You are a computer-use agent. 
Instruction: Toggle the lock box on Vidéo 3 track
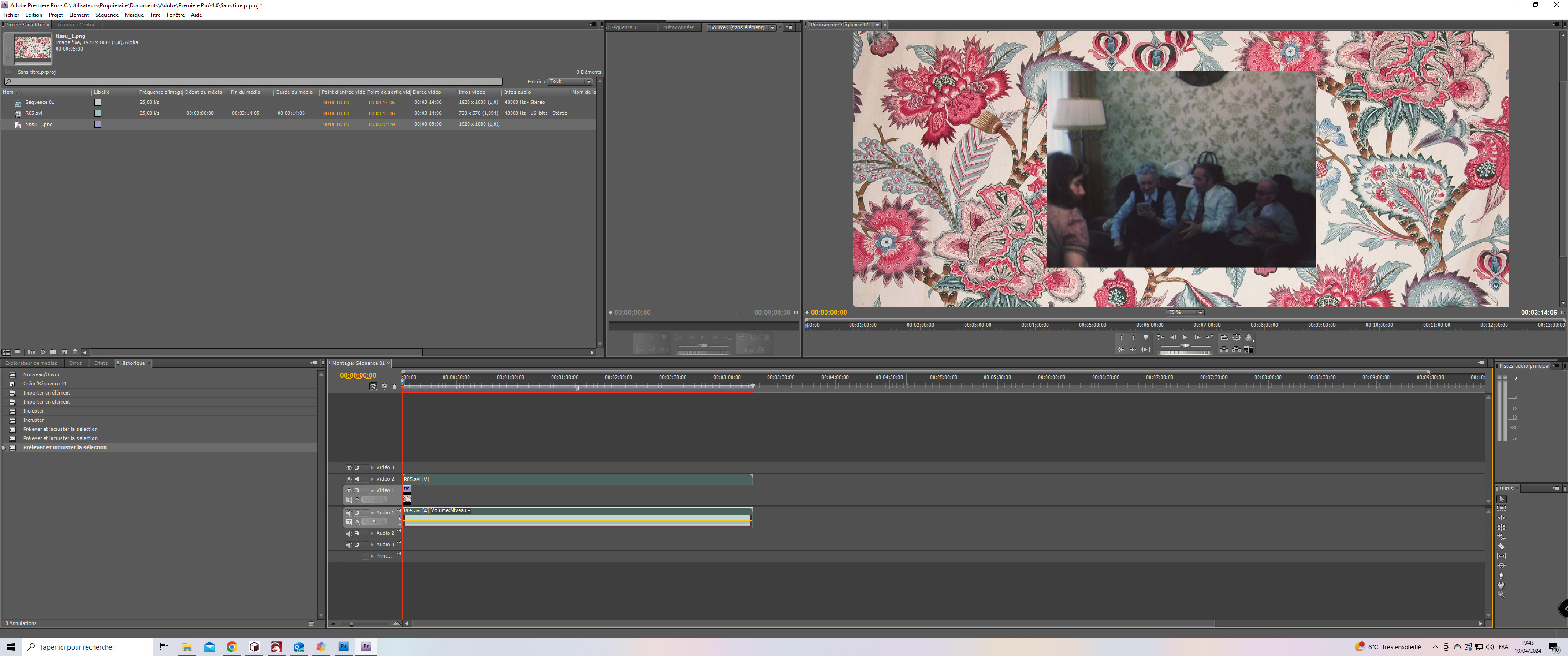click(x=365, y=468)
